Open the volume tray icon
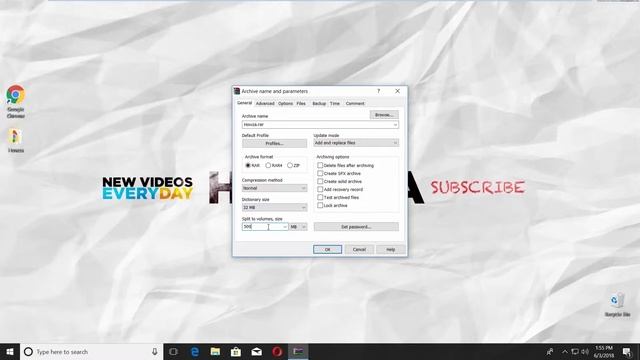This screenshot has height=360, width=640. 585,351
